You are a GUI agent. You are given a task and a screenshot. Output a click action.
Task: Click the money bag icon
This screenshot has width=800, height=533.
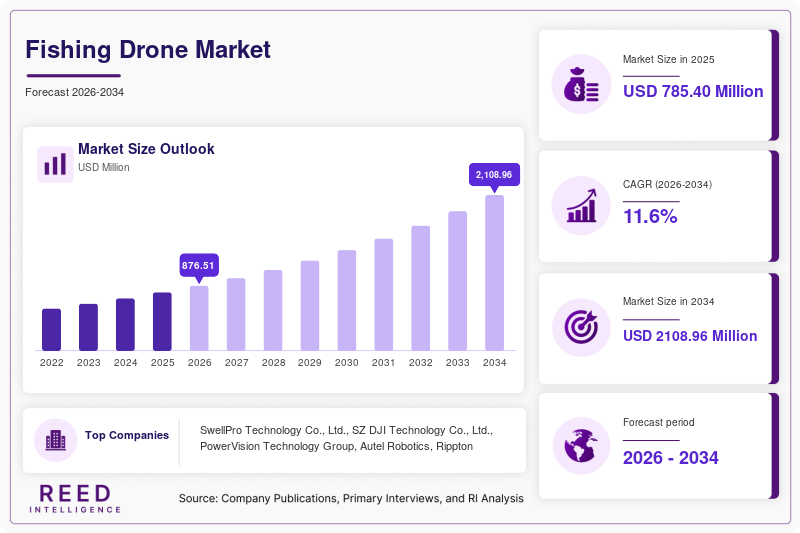(x=581, y=84)
